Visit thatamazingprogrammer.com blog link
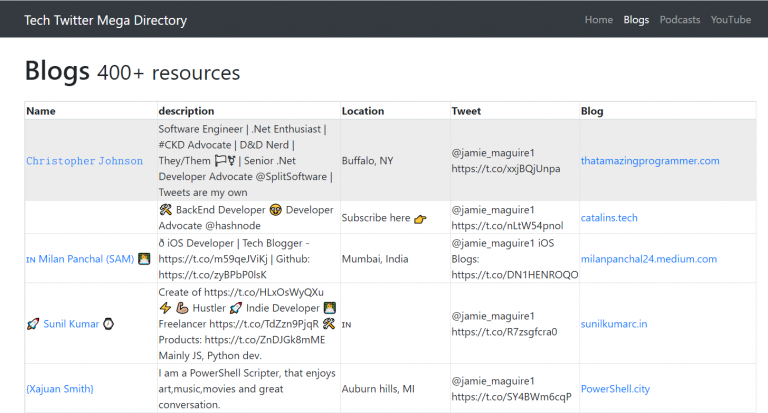The height and width of the screenshot is (413, 768). 650,161
